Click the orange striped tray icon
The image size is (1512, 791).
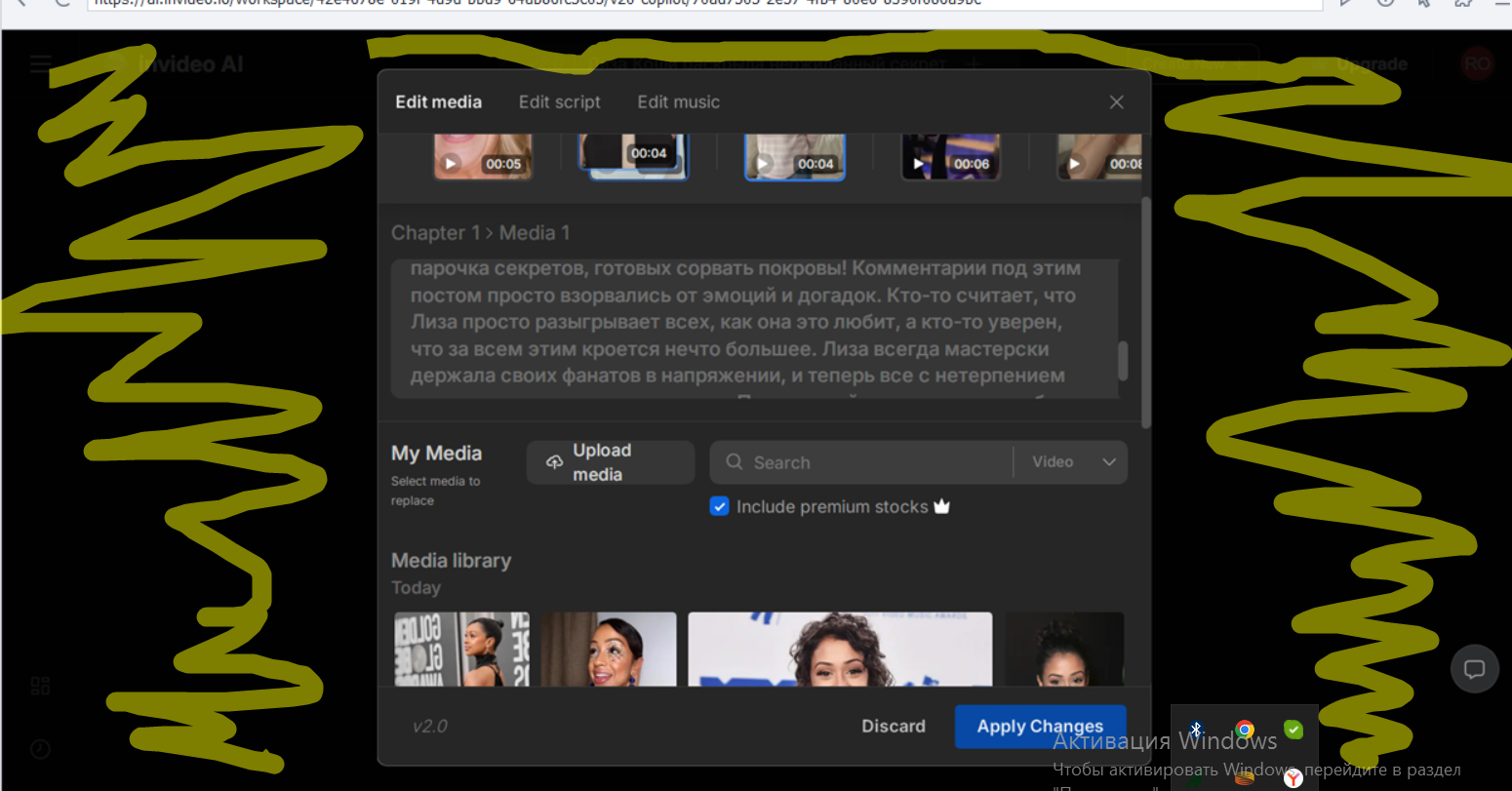1245,778
